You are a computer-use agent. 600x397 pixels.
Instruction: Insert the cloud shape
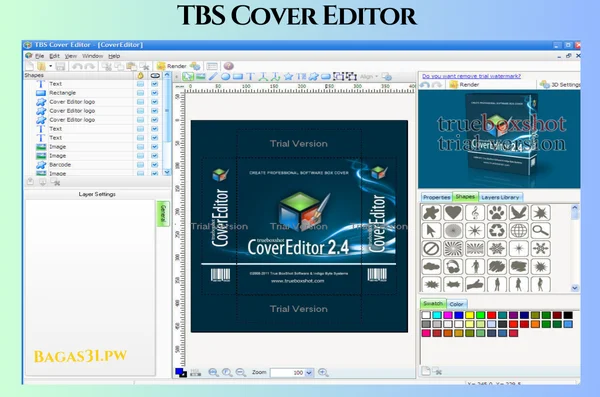431,266
